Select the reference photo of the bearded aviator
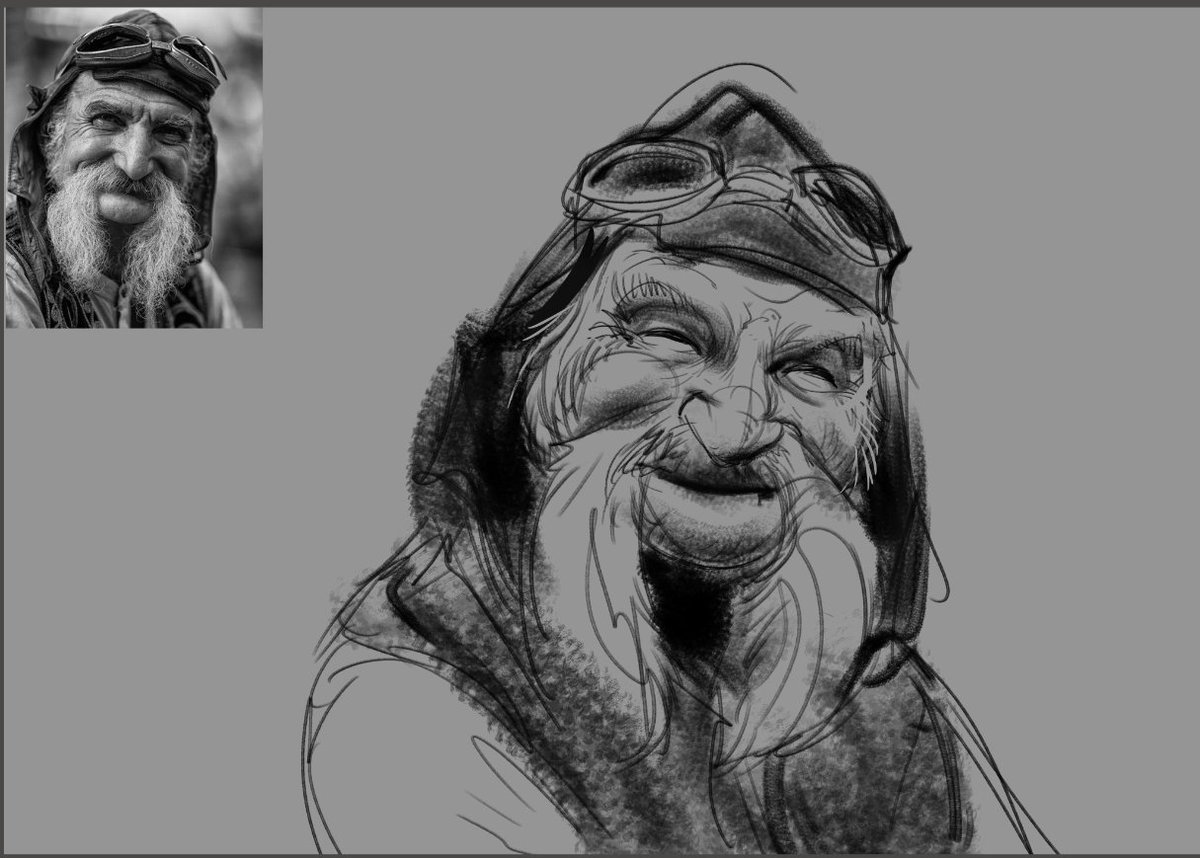Image resolution: width=1200 pixels, height=858 pixels. coord(134,168)
